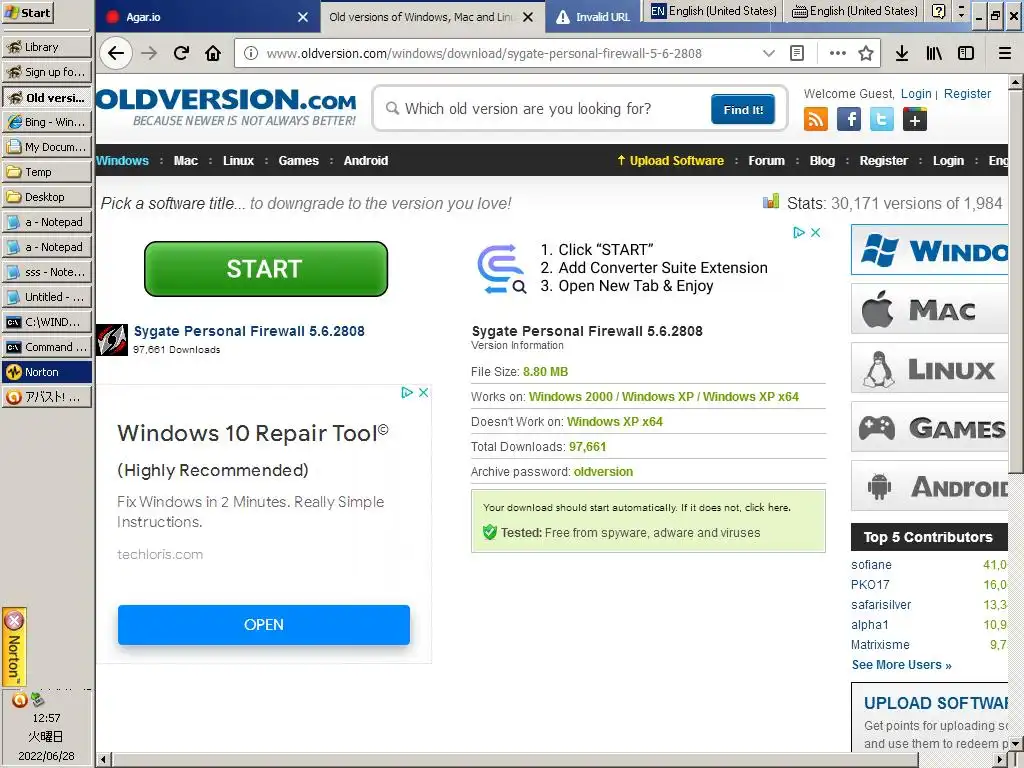Select Mac in the site navigation

(x=185, y=161)
